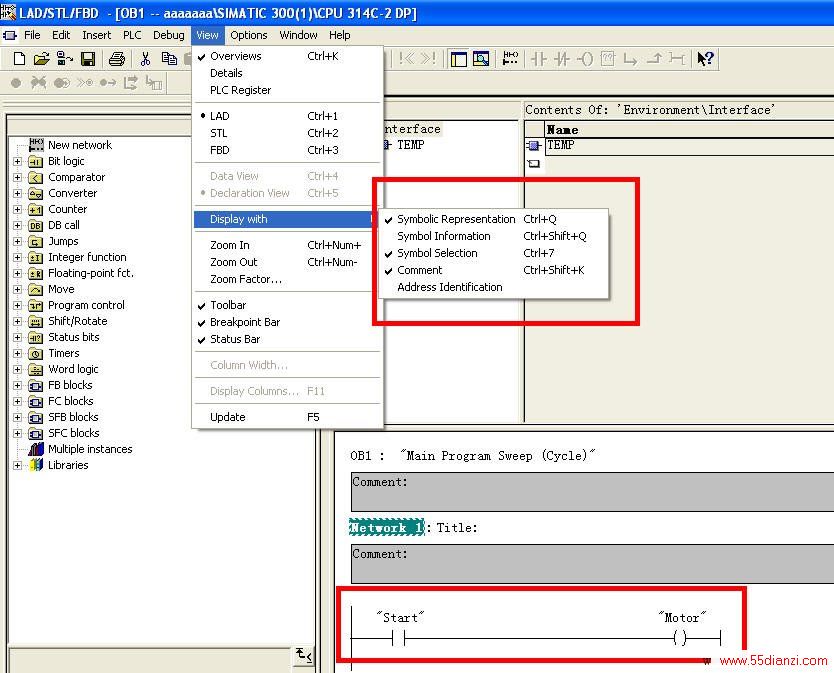Choose Zoom In from View menu

pyautogui.click(x=288, y=245)
